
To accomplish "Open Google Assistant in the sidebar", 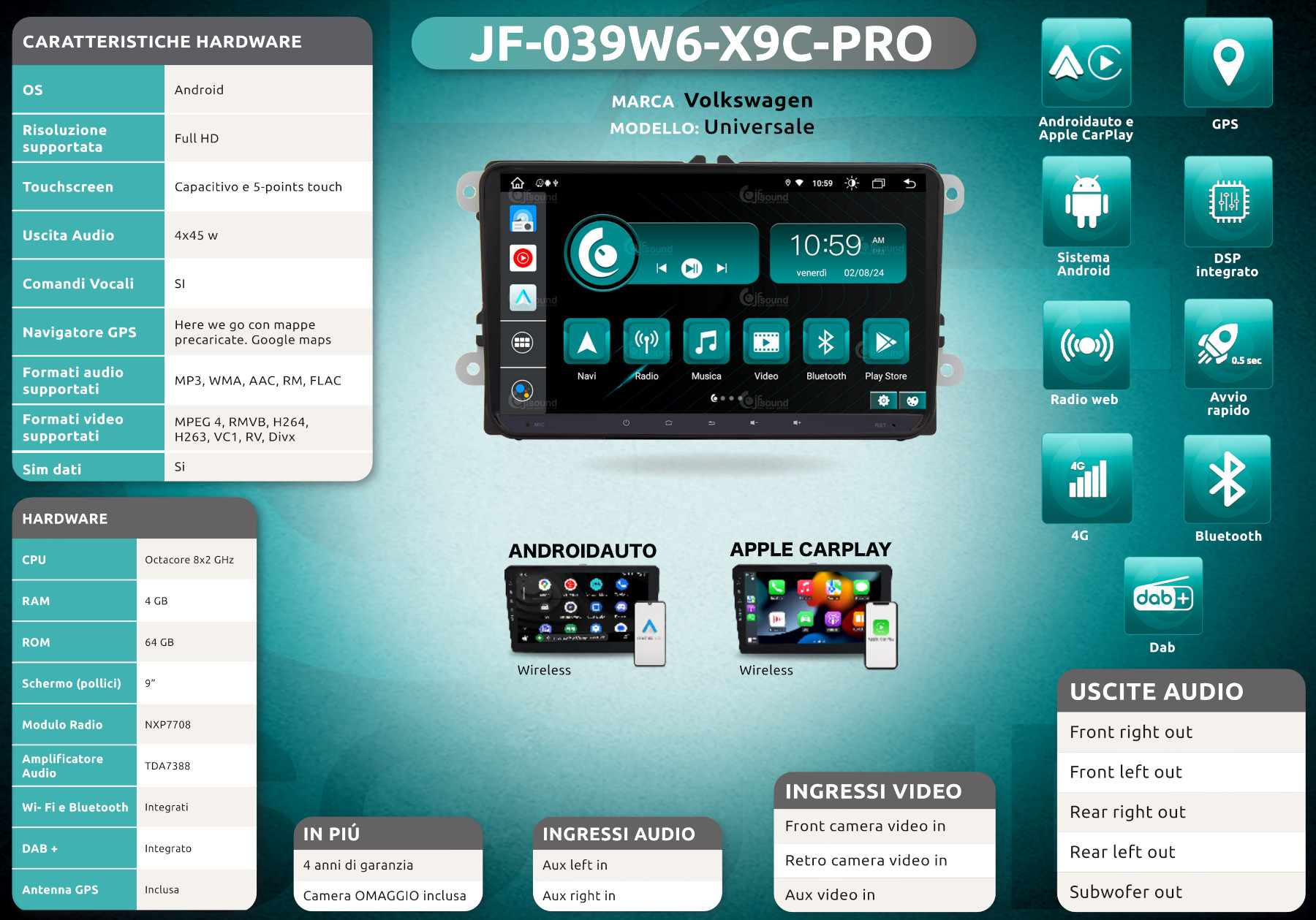I will coord(522,390).
